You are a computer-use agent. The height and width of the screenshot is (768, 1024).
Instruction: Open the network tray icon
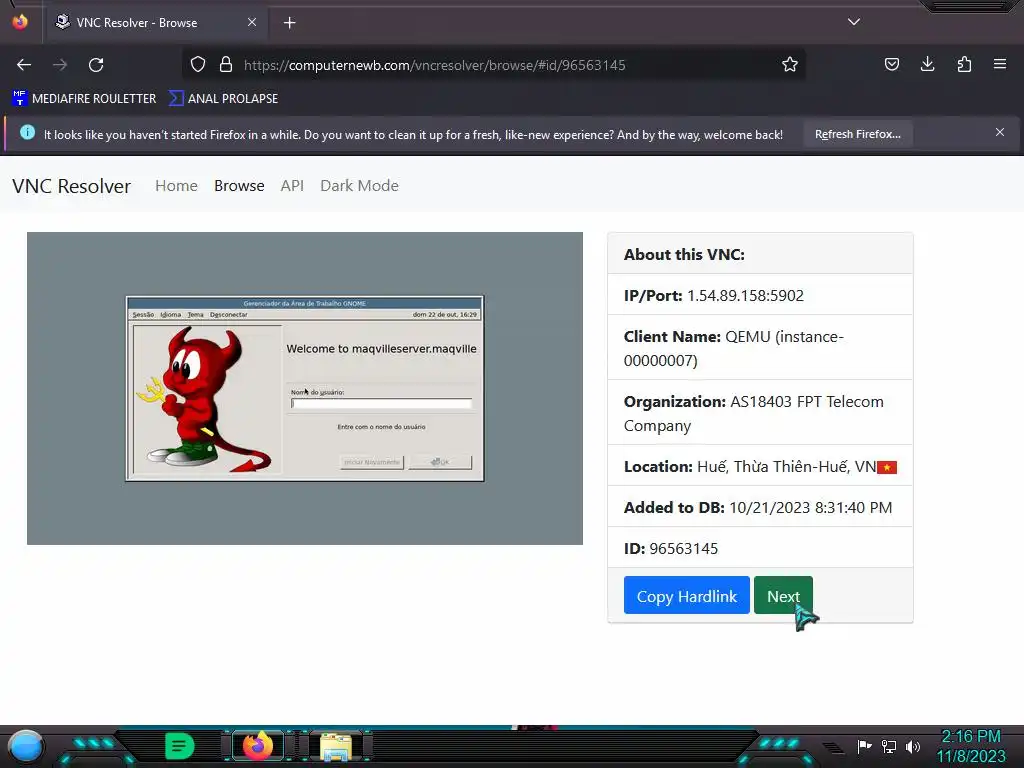click(889, 746)
